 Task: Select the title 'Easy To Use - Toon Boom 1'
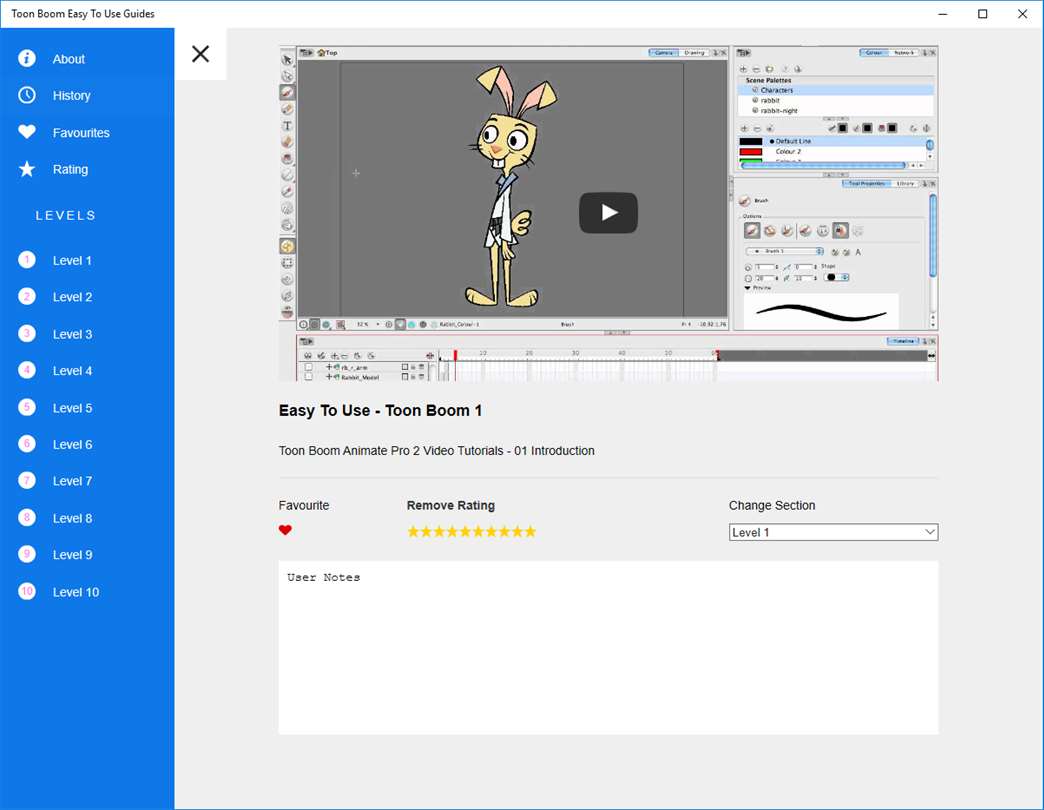pyautogui.click(x=380, y=411)
